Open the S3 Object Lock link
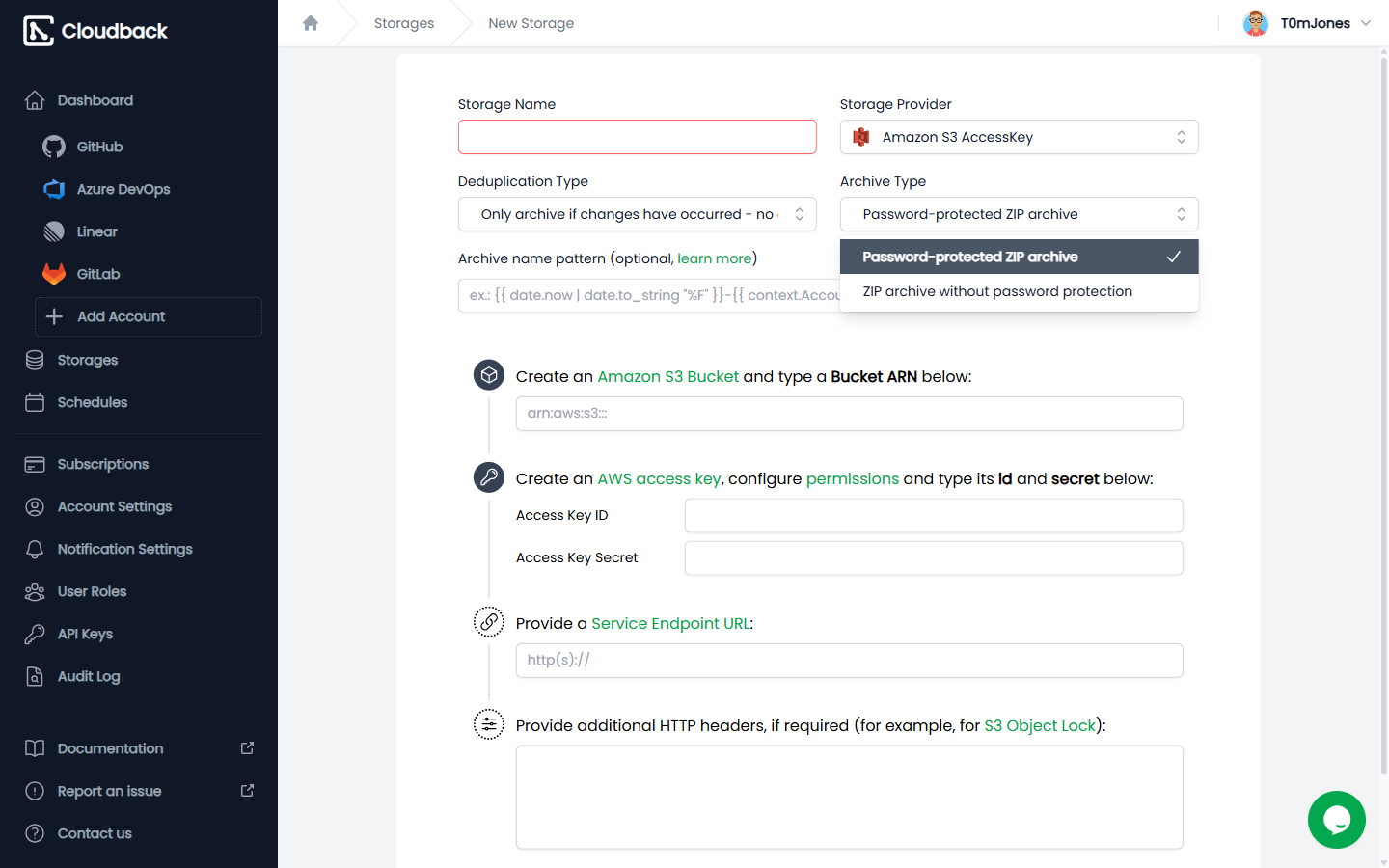Image resolution: width=1389 pixels, height=868 pixels. click(1040, 725)
